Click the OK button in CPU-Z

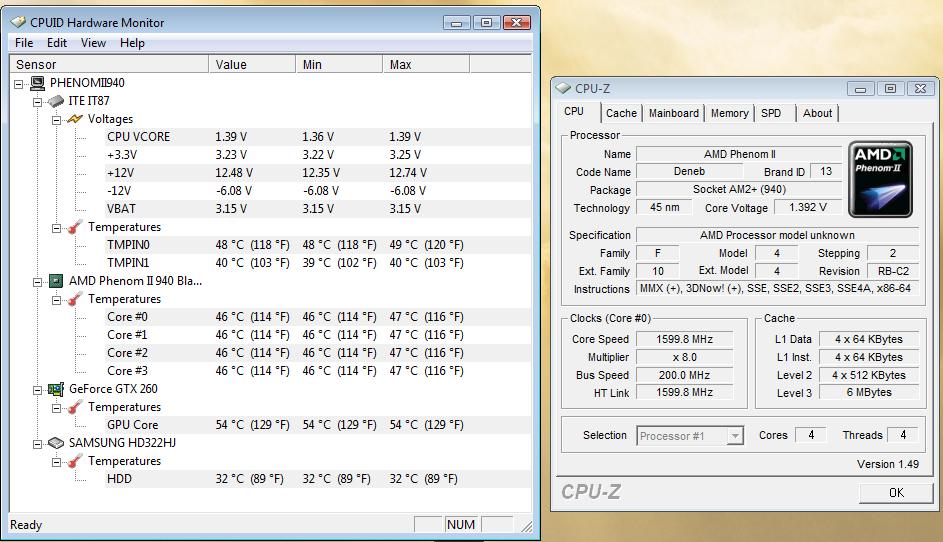click(x=896, y=493)
